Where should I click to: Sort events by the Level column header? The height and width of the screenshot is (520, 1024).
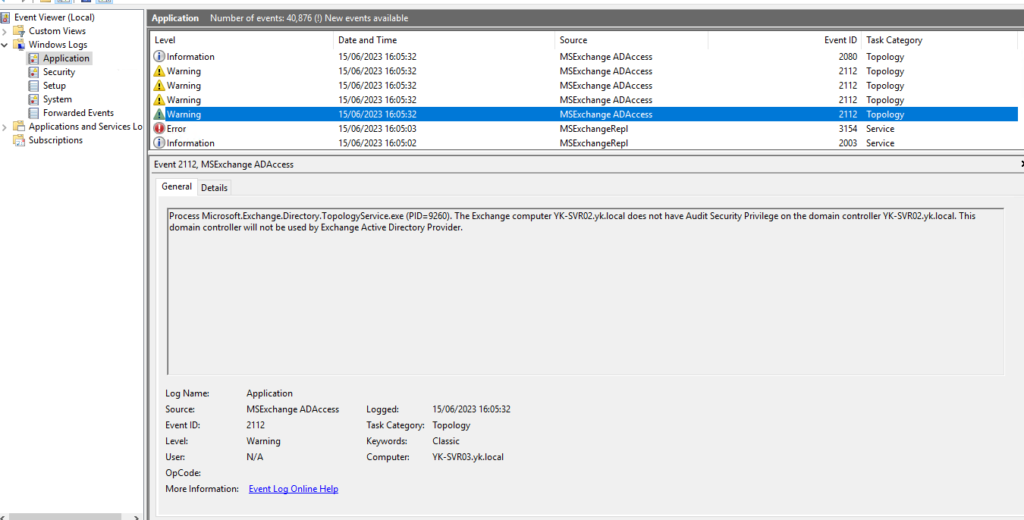(240, 40)
